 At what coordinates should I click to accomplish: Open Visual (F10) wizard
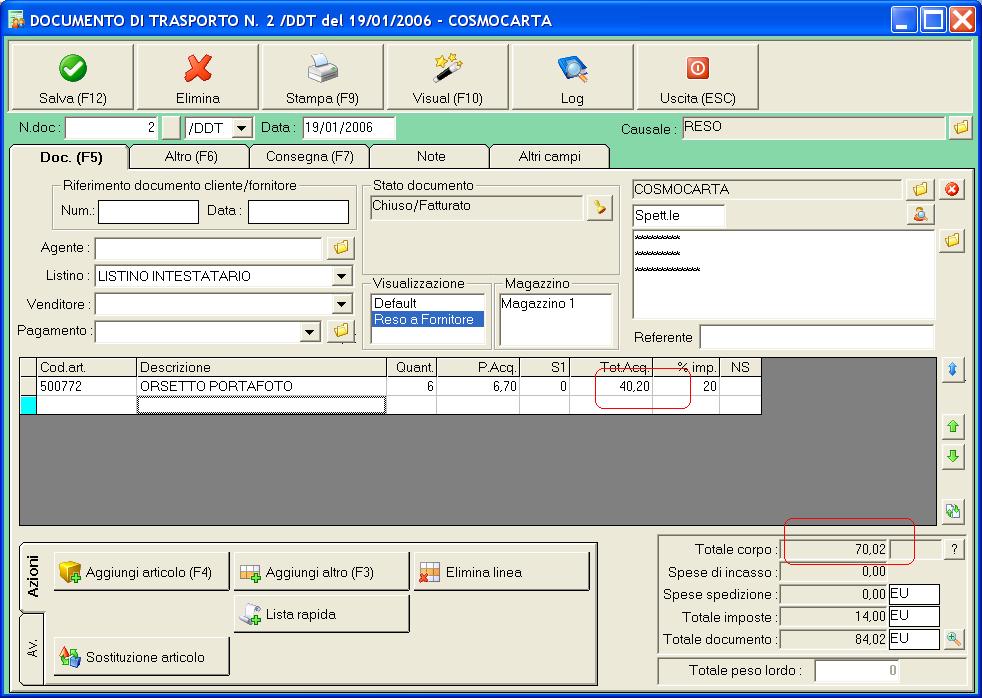coord(447,77)
